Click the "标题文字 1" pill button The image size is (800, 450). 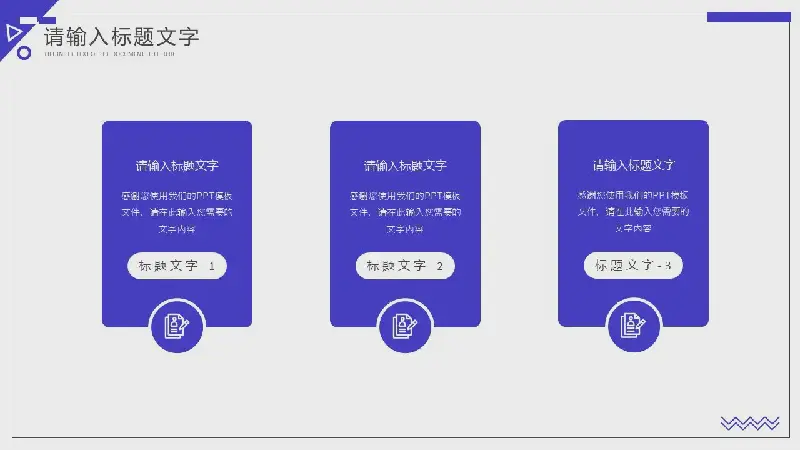pyautogui.click(x=177, y=266)
